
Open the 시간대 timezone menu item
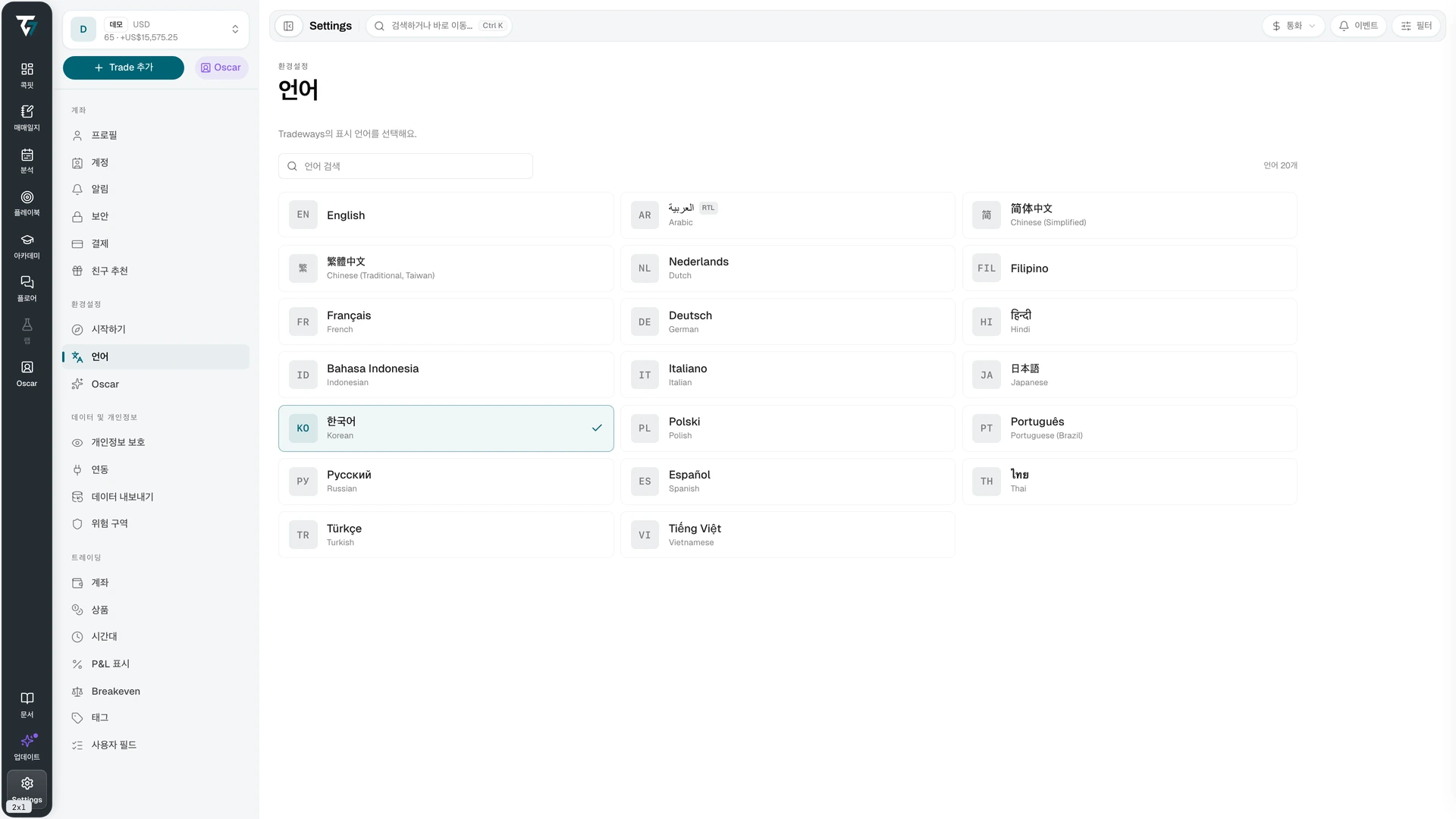155,636
